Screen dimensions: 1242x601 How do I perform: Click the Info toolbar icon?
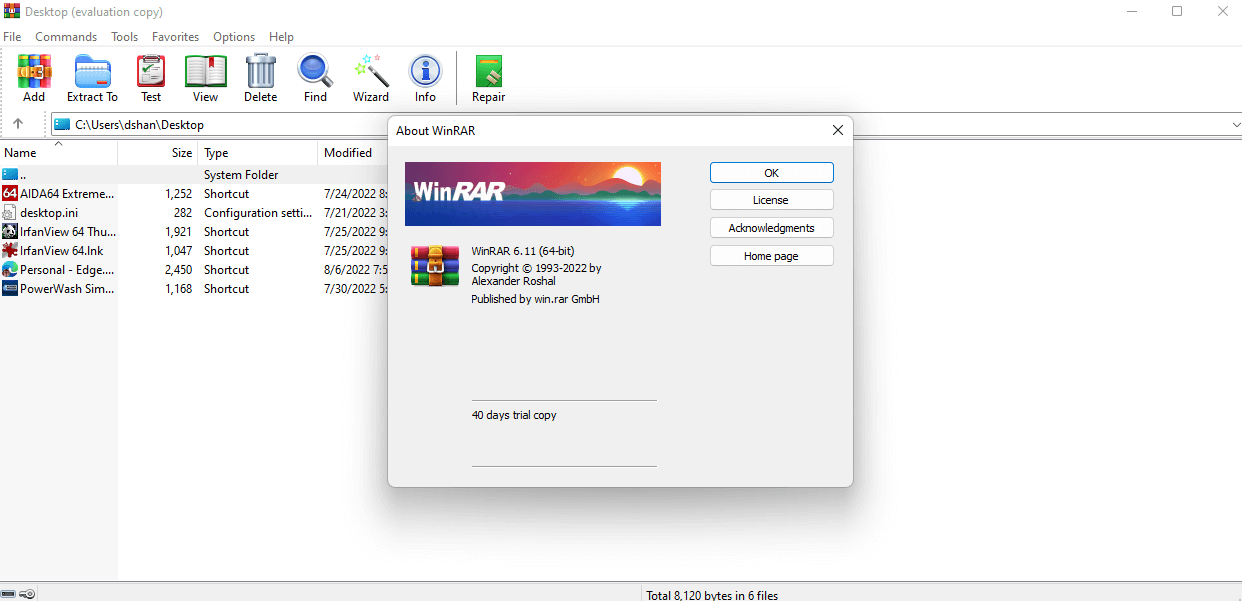click(x=426, y=72)
